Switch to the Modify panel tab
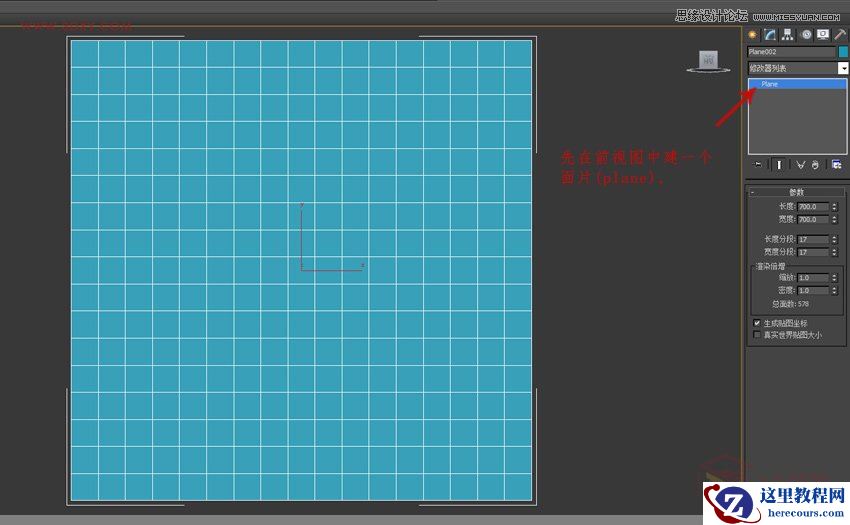This screenshot has height=525, width=850. 770,35
